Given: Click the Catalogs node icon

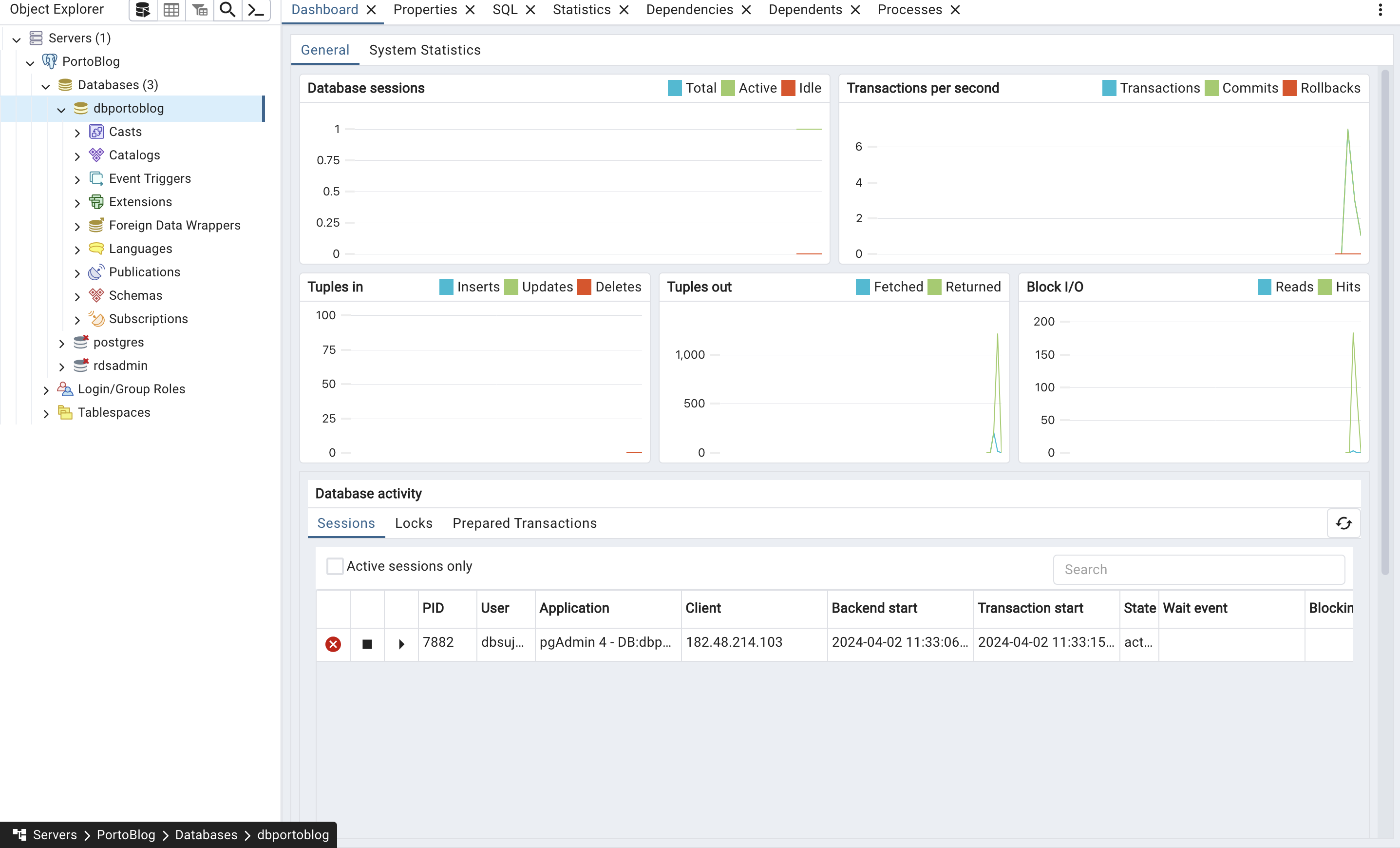Looking at the screenshot, I should click(96, 155).
